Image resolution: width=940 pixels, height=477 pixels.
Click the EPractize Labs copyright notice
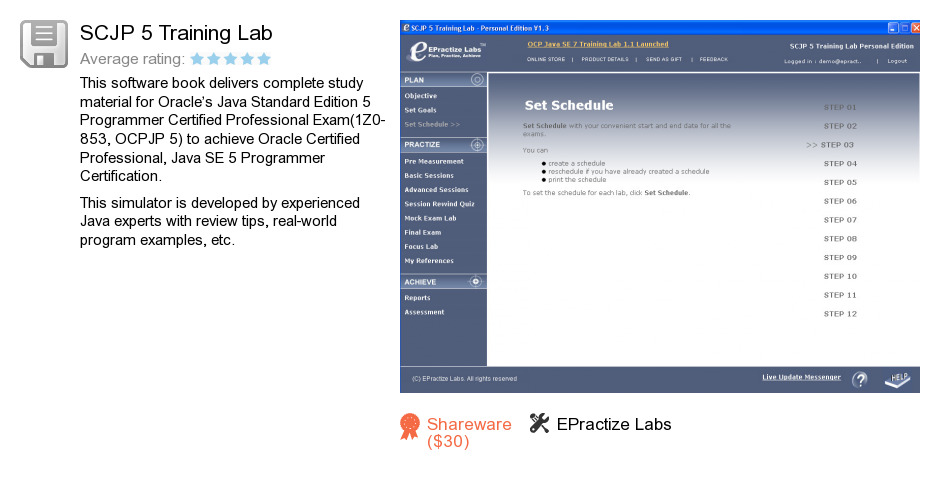coord(465,379)
